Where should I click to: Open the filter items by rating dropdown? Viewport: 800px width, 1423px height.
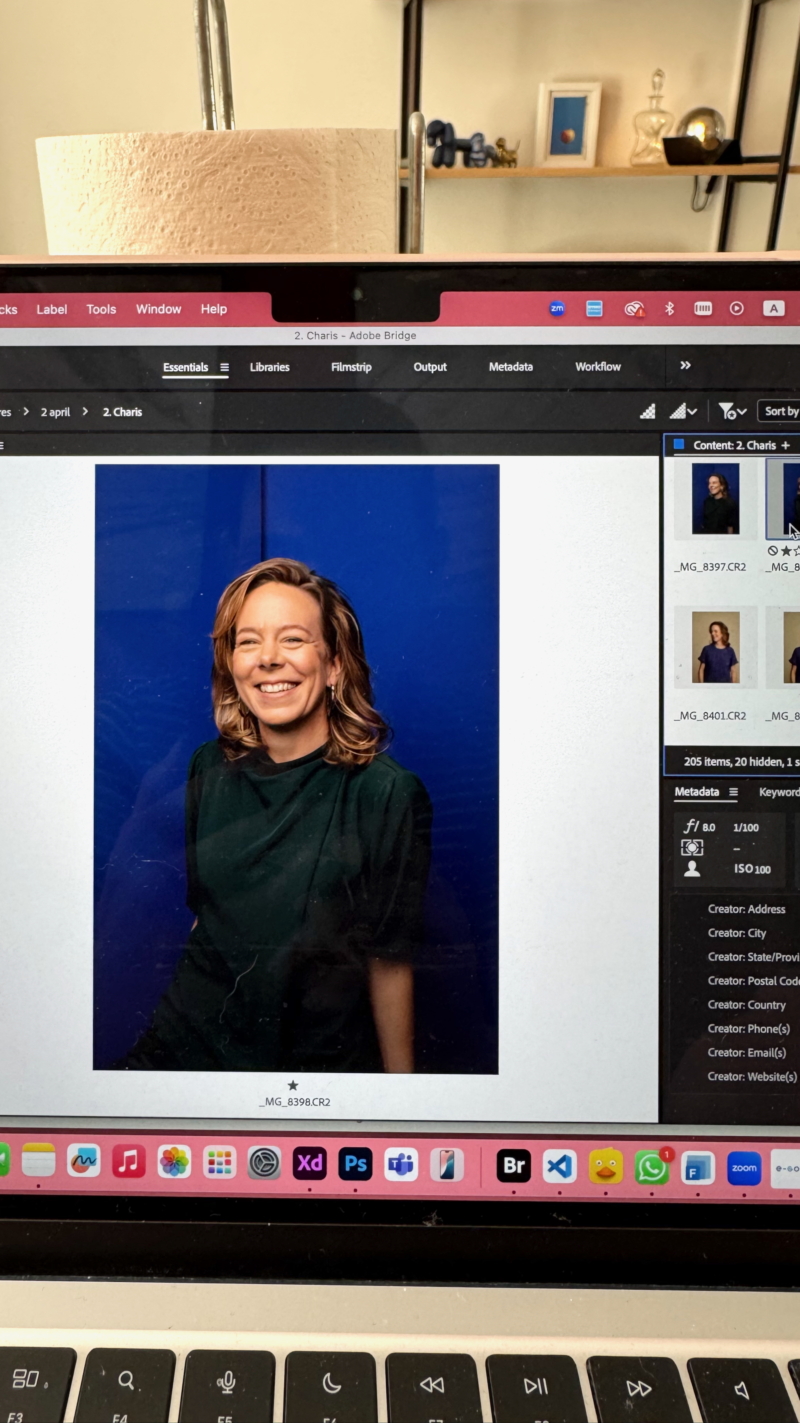point(732,411)
